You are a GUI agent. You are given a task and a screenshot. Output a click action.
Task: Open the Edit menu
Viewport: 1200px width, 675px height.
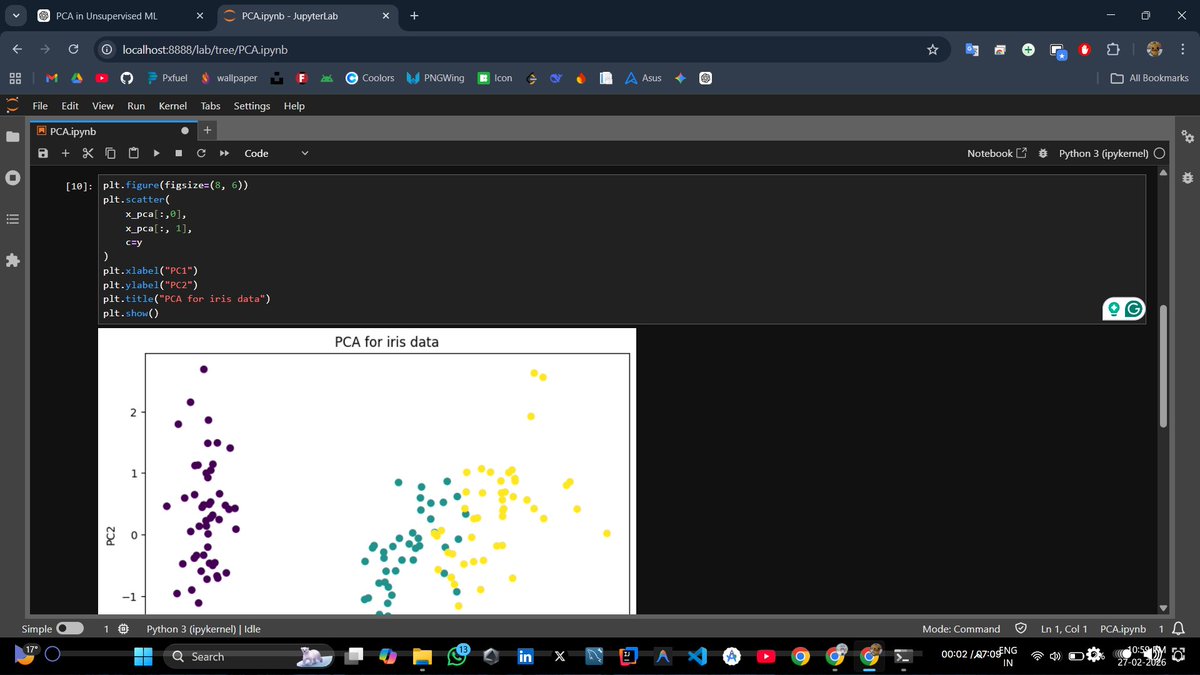point(70,105)
